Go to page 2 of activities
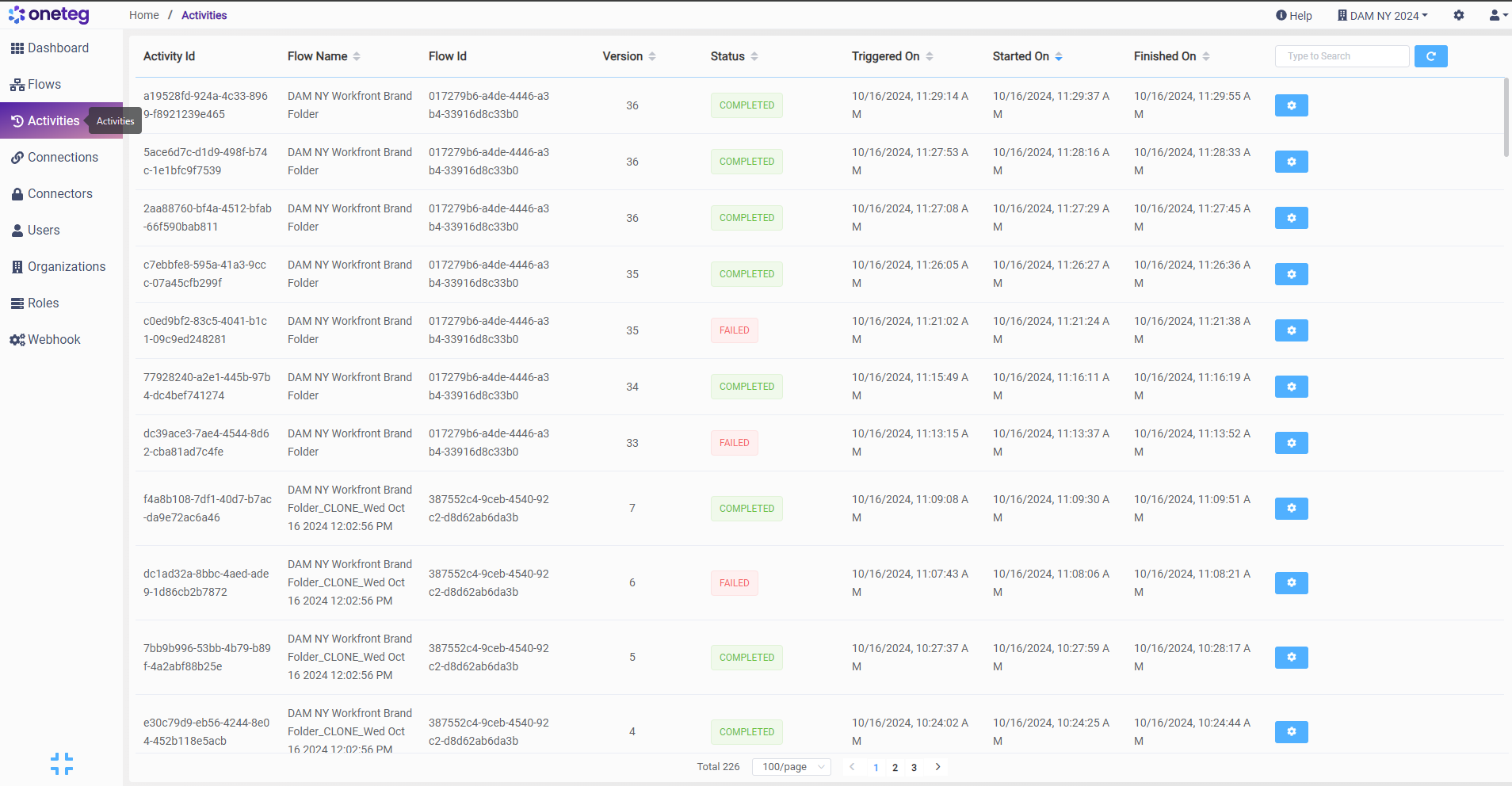 pyautogui.click(x=895, y=767)
